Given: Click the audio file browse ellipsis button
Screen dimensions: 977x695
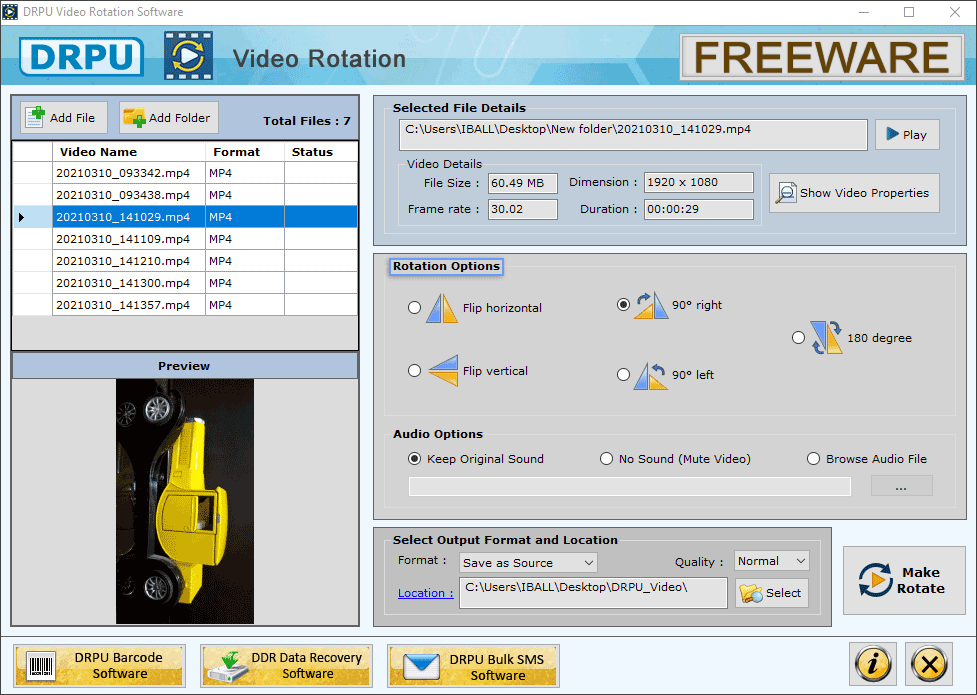Looking at the screenshot, I should click(x=901, y=486).
